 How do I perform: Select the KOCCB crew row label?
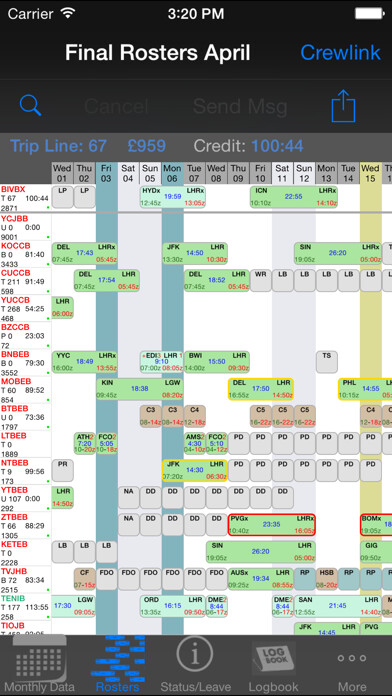click(x=25, y=255)
